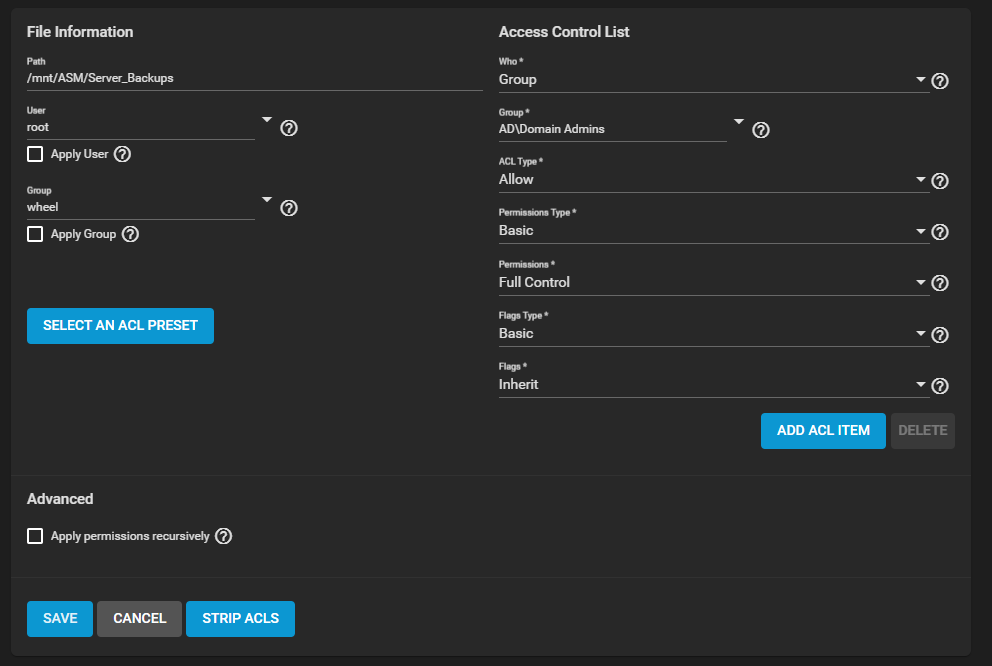Expand the Flags dropdown set to Inherit
The height and width of the screenshot is (666, 992).
(x=712, y=385)
